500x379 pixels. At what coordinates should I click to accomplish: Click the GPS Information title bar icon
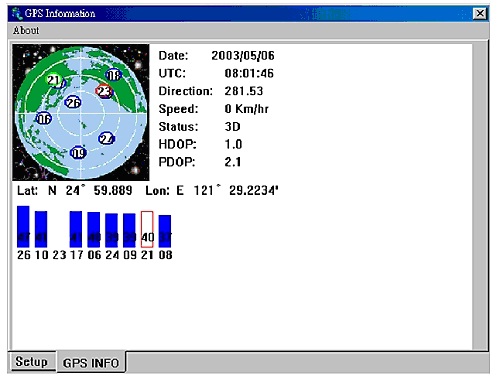(17, 14)
